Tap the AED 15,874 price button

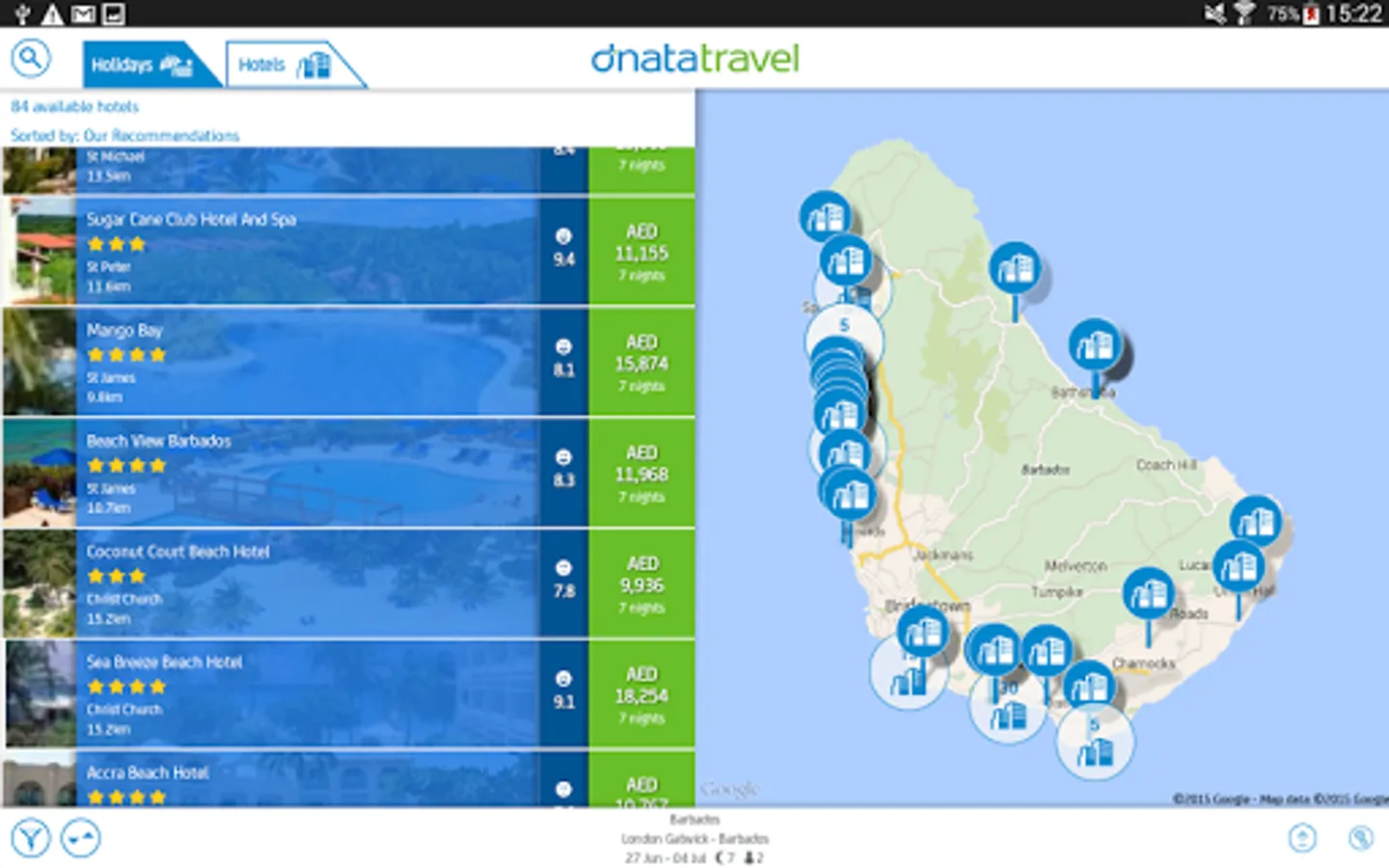pyautogui.click(x=641, y=362)
